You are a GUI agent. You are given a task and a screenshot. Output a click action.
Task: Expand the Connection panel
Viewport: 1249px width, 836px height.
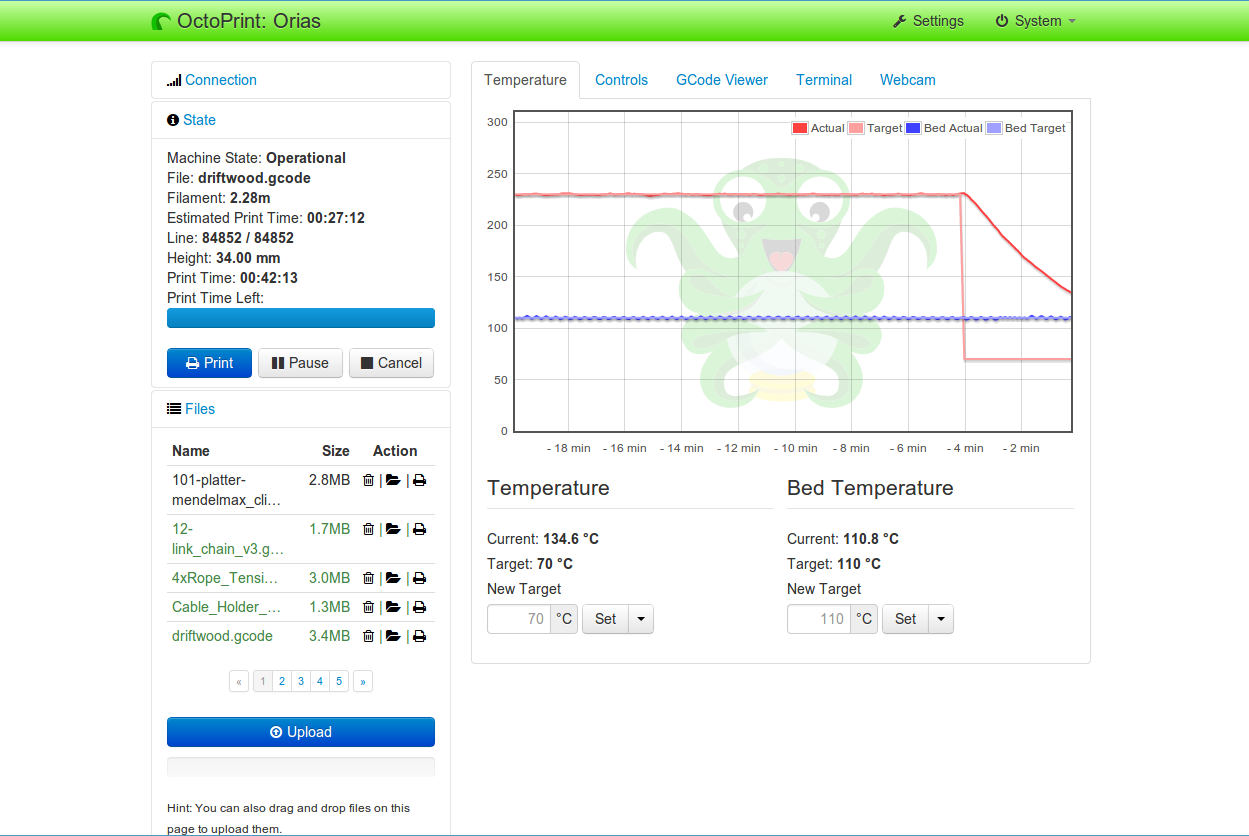220,80
